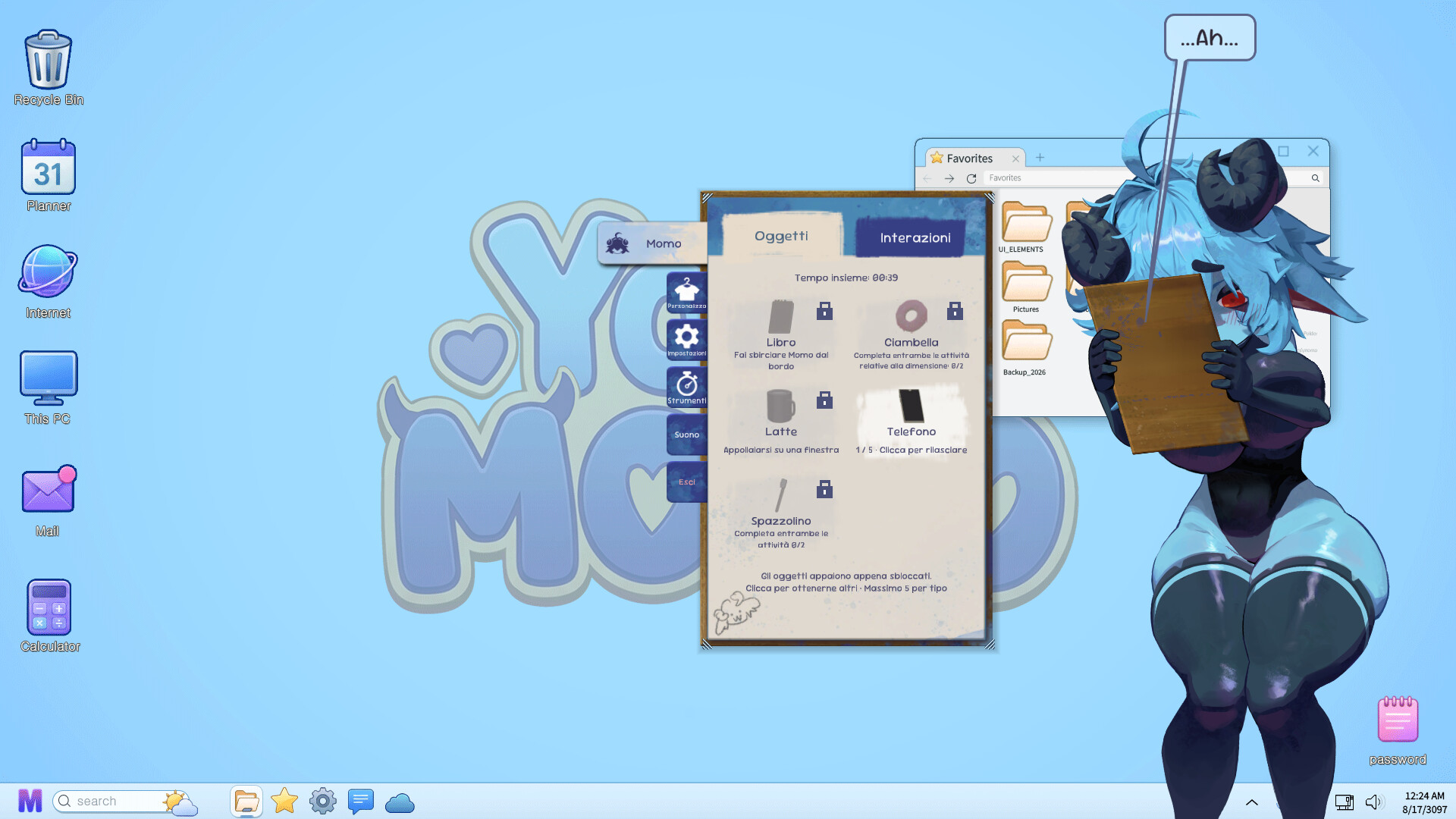Expand the Momo menu header

652,243
